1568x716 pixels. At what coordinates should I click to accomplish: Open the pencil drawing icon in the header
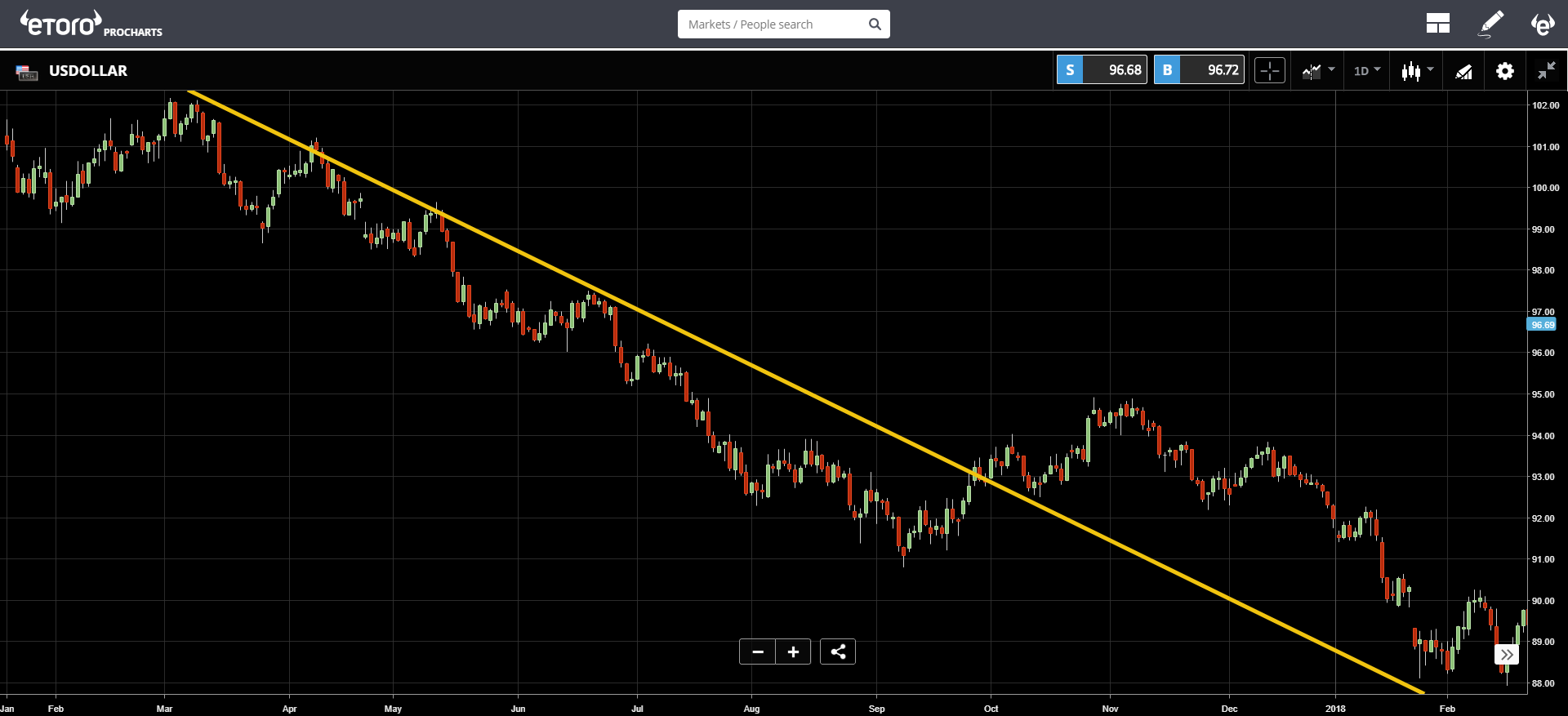point(1491,24)
